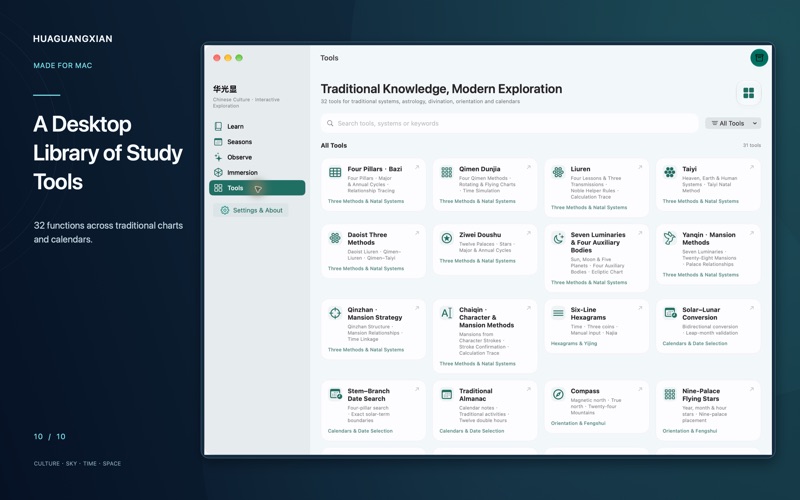Click the Daoist Three Methods title
Viewport: 800px width, 500px height.
(367, 238)
